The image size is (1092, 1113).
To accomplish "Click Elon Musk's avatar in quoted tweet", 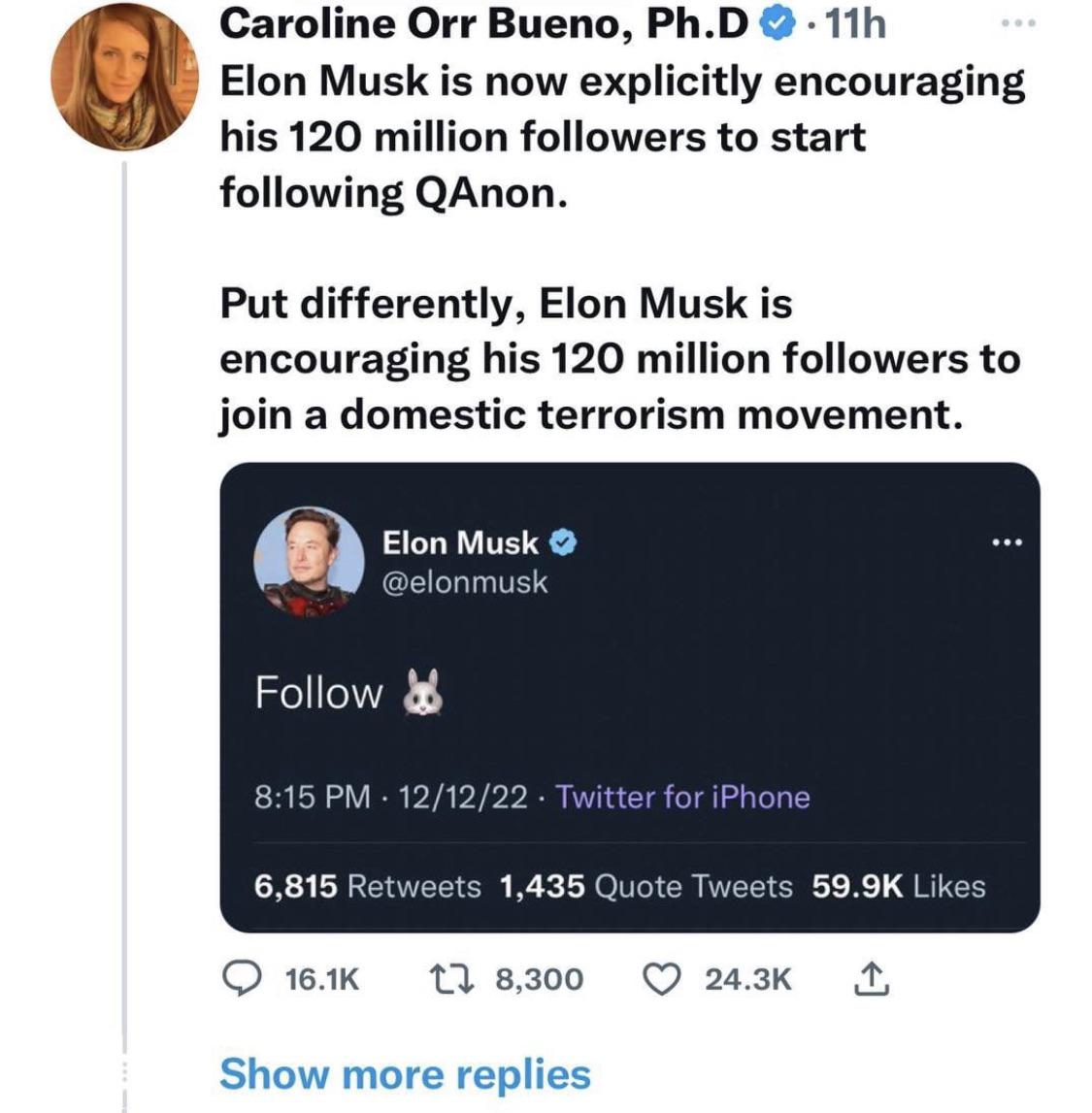I will click(309, 562).
